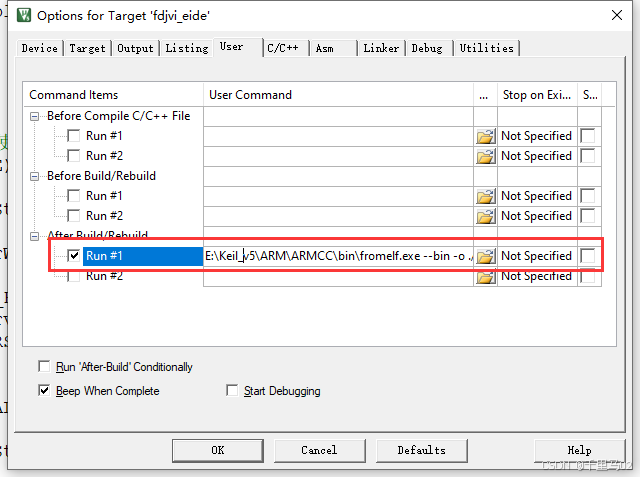Switch to the Linker tab
The width and height of the screenshot is (640, 477).
click(x=381, y=48)
